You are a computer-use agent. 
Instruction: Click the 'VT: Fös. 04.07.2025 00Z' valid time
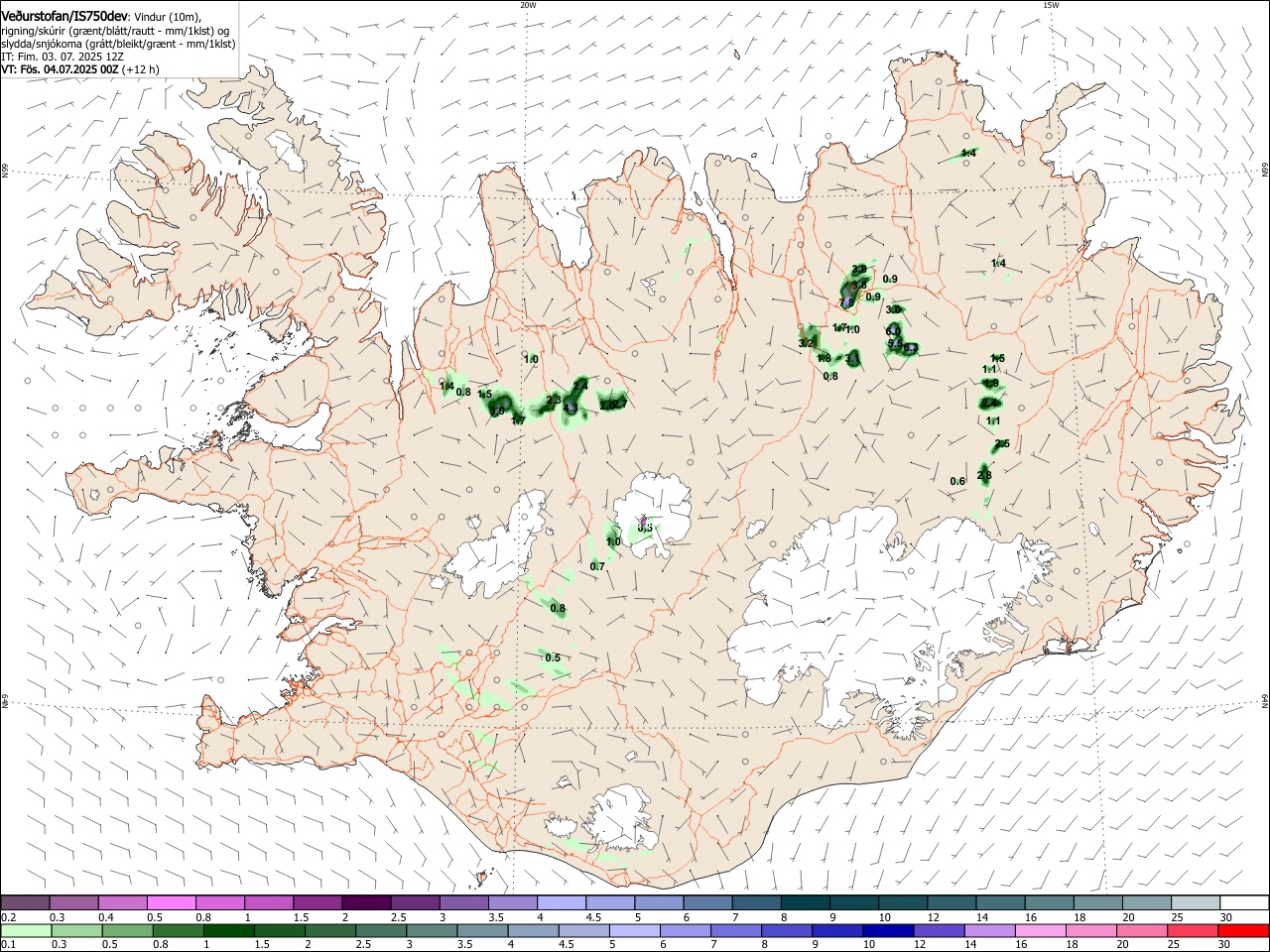click(x=60, y=69)
